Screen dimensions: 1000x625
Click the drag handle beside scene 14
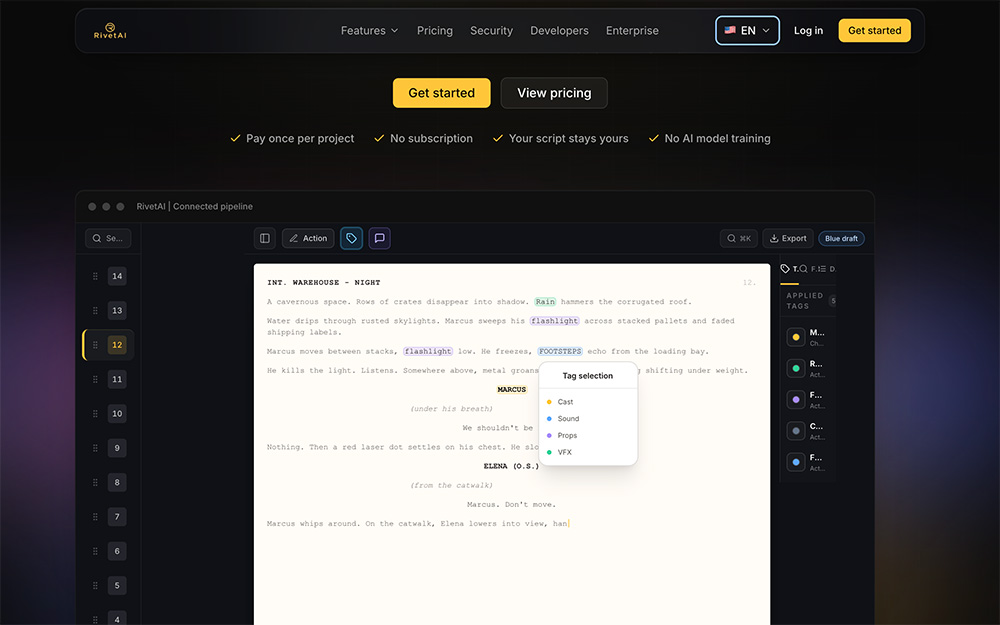[95, 276]
